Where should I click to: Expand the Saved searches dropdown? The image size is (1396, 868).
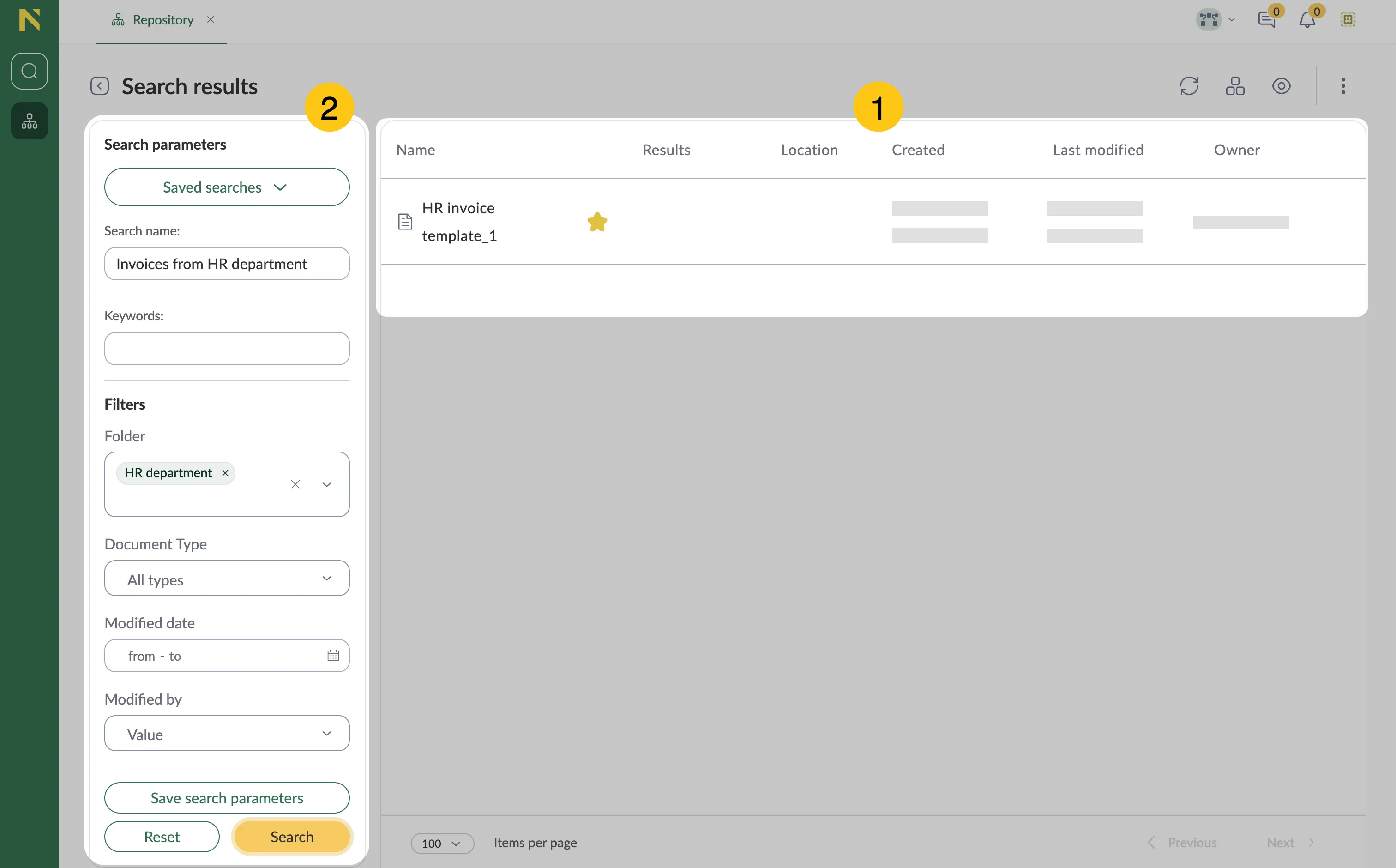pyautogui.click(x=227, y=187)
